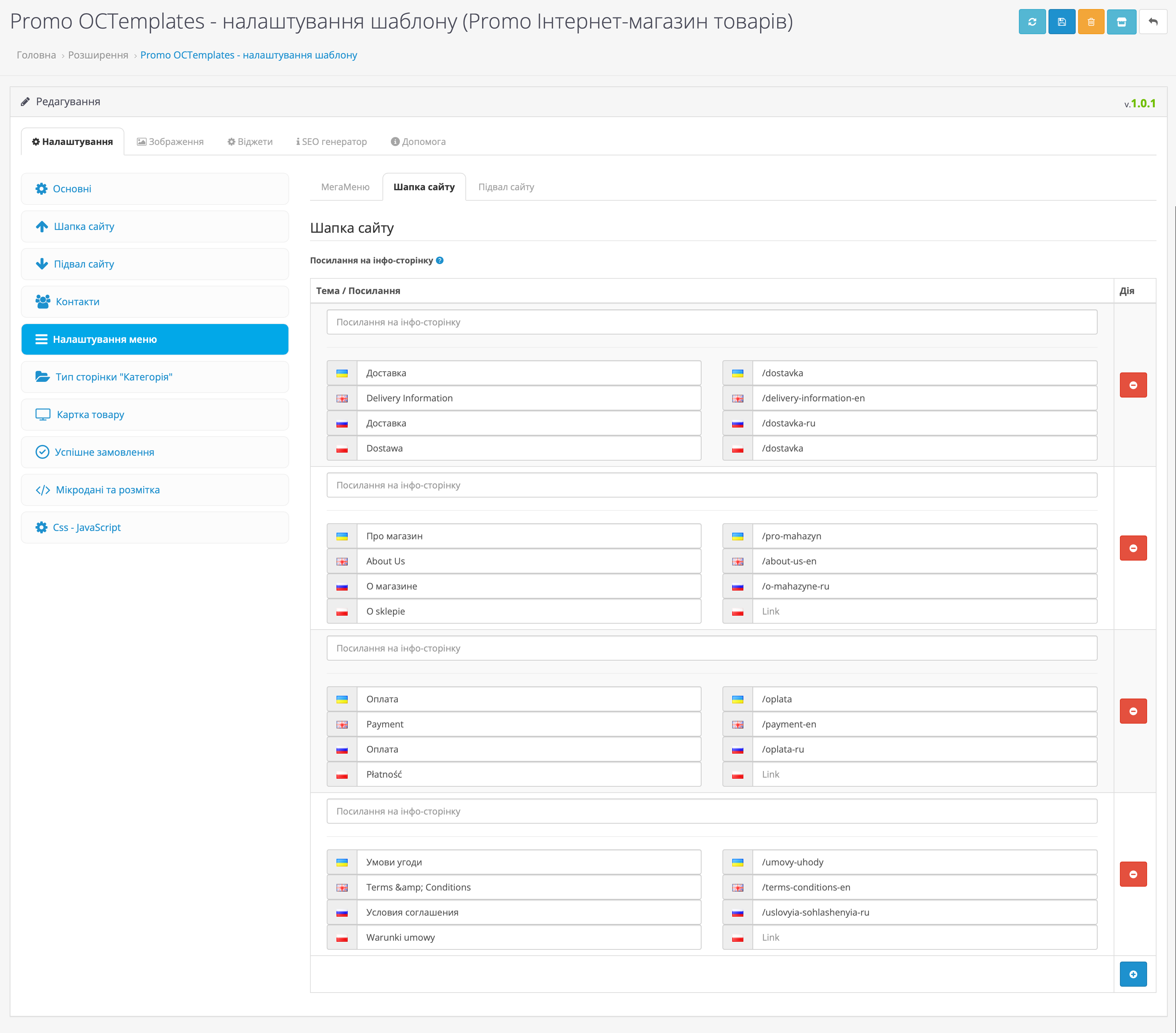The width and height of the screenshot is (1176, 1033).
Task: Click the refresh icon button in header
Action: (x=1031, y=22)
